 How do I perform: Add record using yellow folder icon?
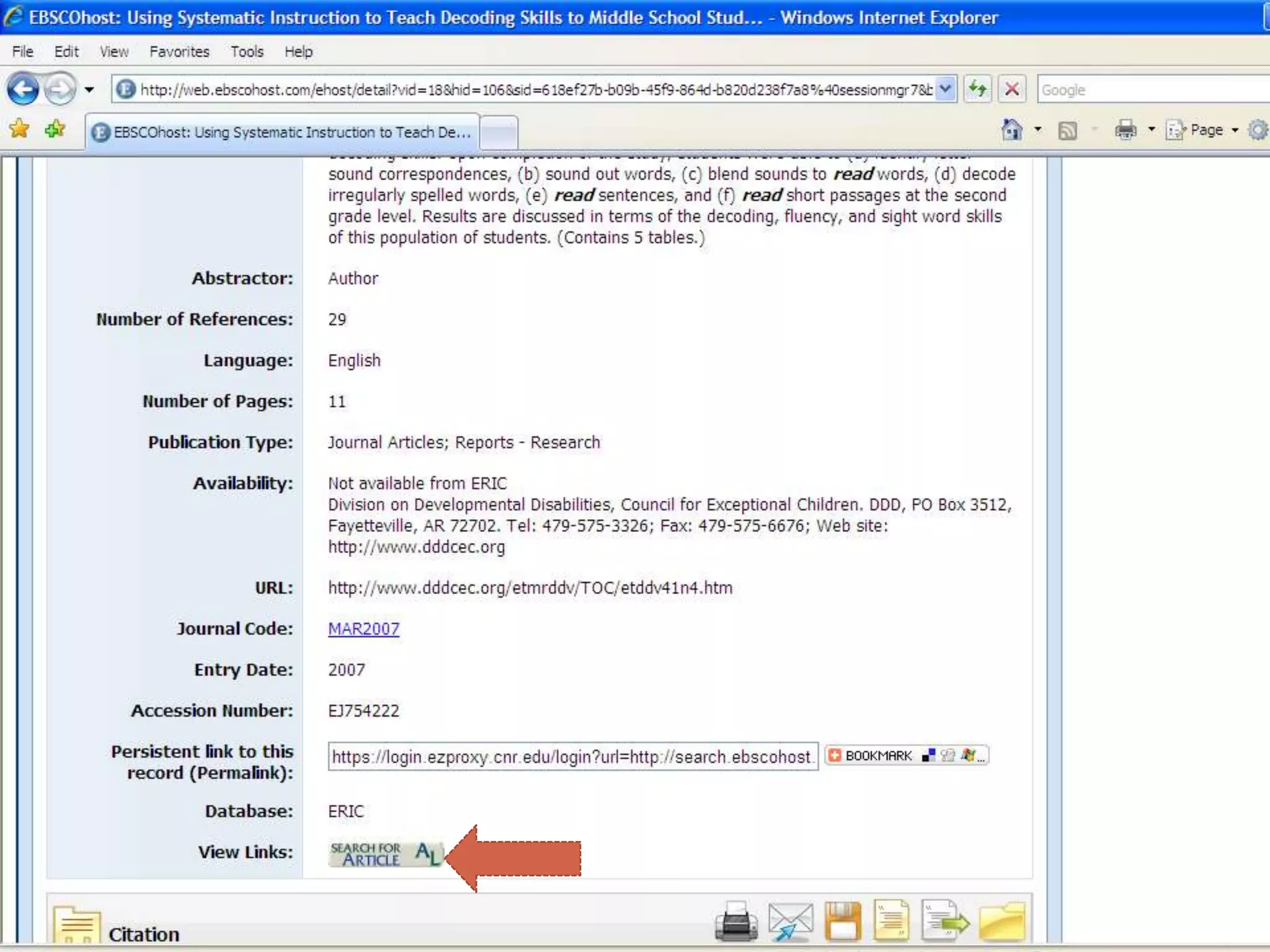1001,921
